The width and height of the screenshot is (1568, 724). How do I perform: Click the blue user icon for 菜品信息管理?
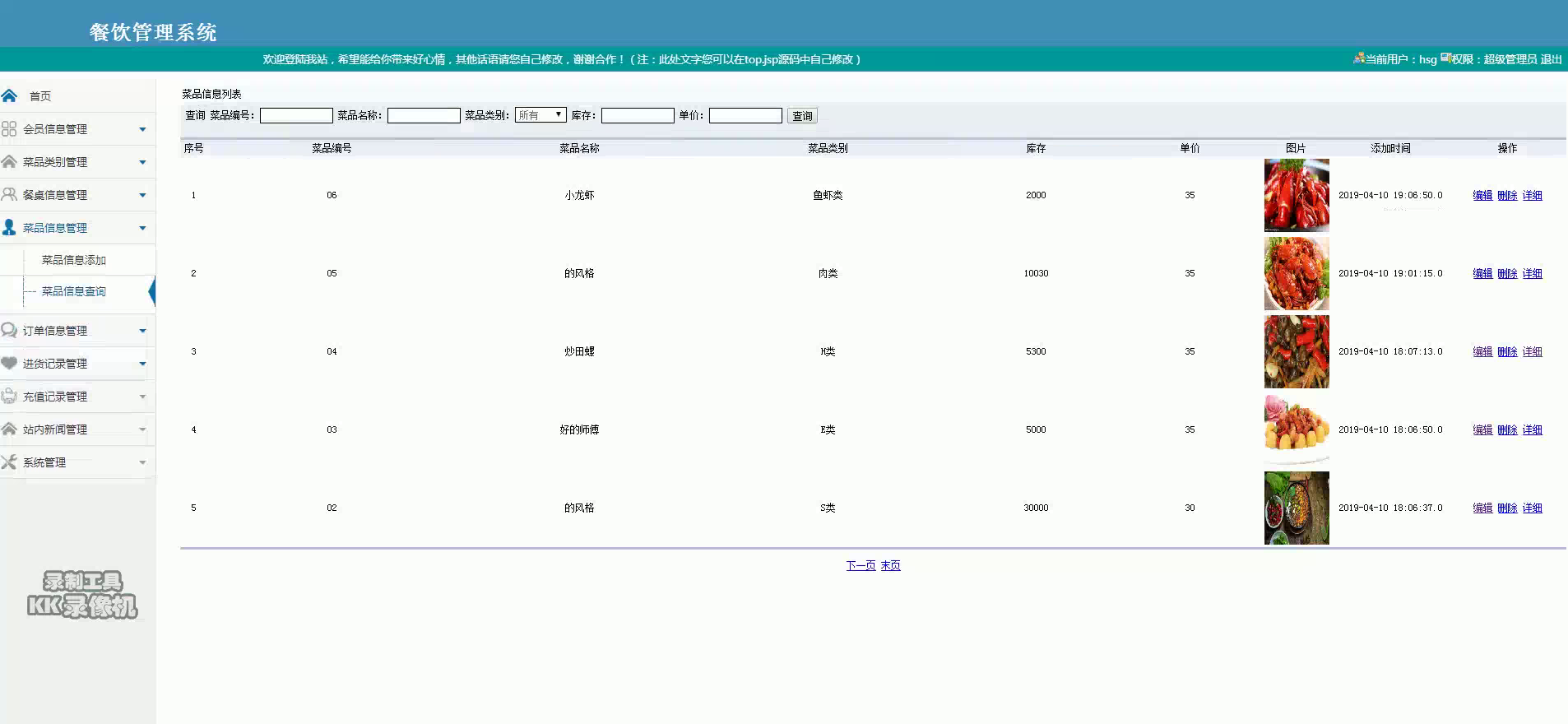point(9,227)
